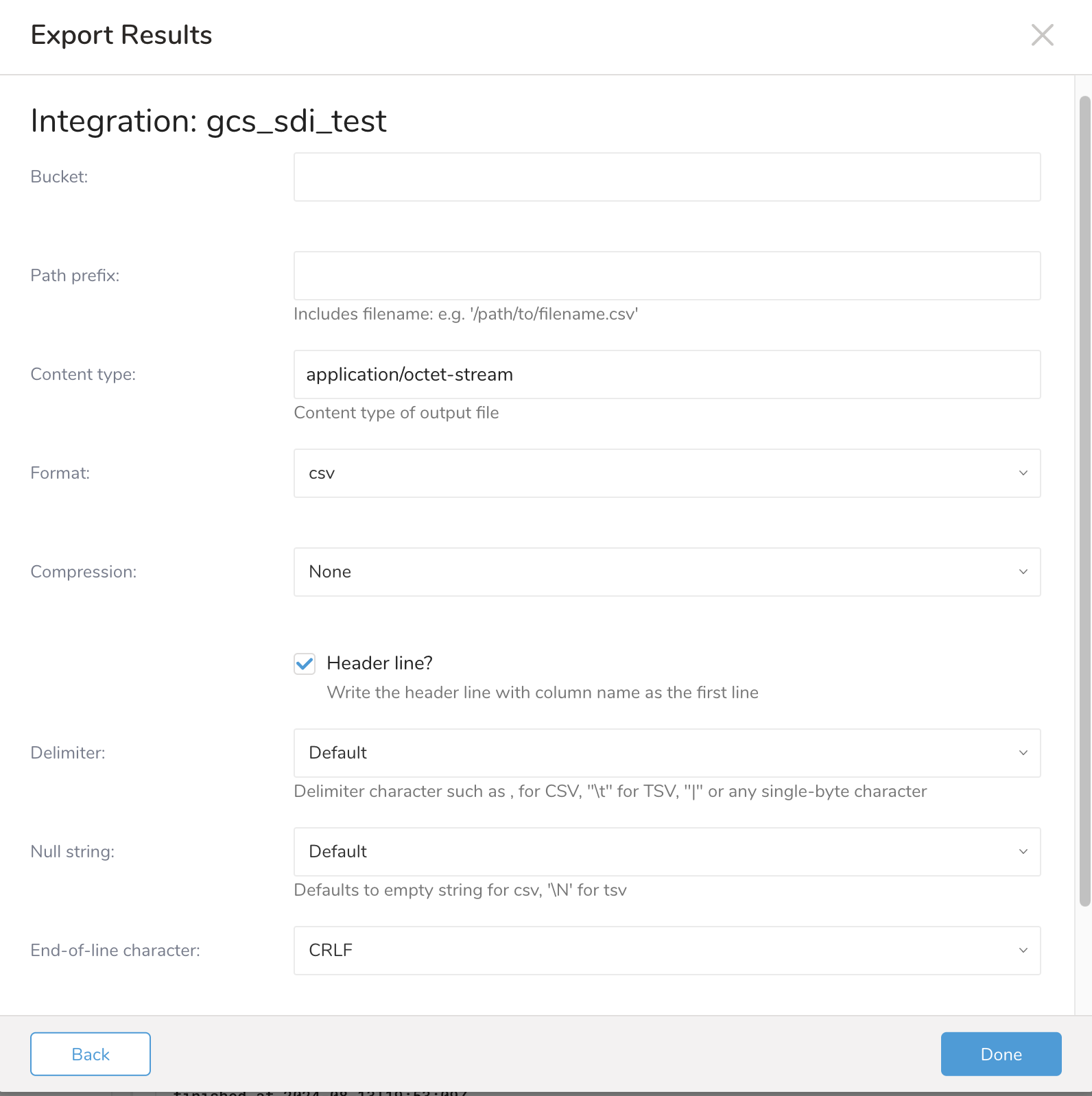Focus the Bucket input field
The width and height of the screenshot is (1092, 1096).
tap(667, 177)
